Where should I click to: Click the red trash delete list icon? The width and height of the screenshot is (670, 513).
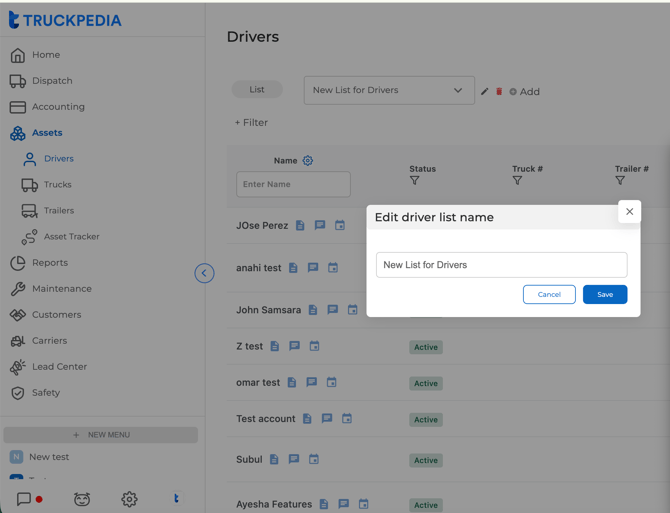click(499, 91)
